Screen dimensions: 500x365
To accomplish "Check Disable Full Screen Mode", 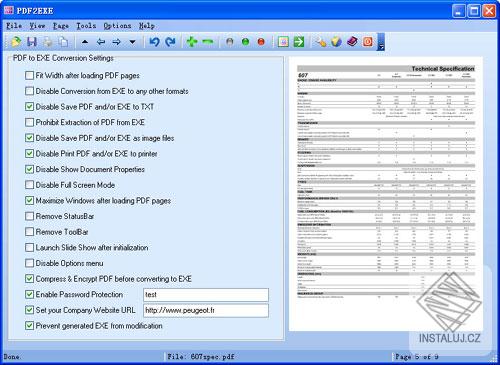I will (29, 185).
